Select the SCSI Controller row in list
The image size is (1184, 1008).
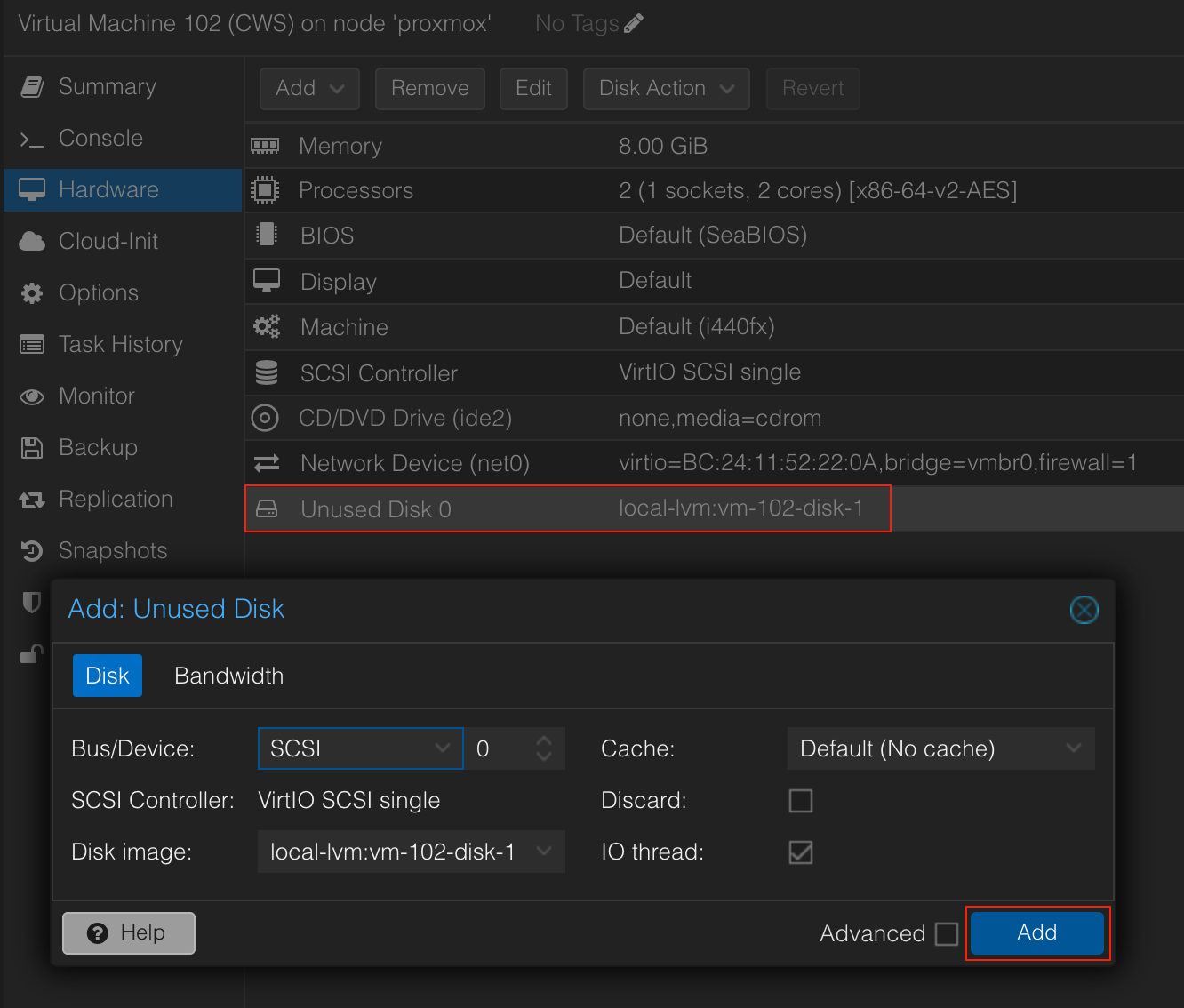715,372
